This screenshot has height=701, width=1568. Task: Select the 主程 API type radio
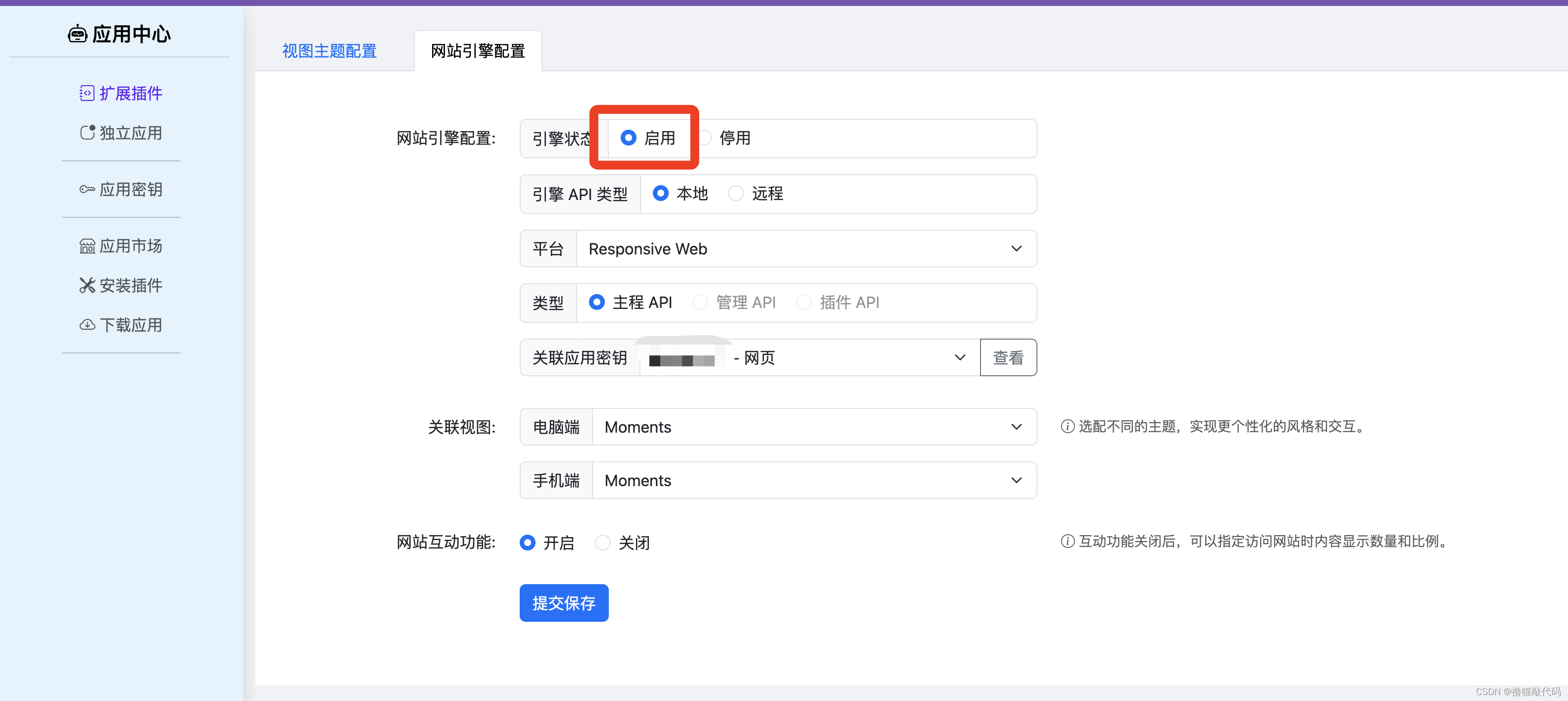coord(597,302)
